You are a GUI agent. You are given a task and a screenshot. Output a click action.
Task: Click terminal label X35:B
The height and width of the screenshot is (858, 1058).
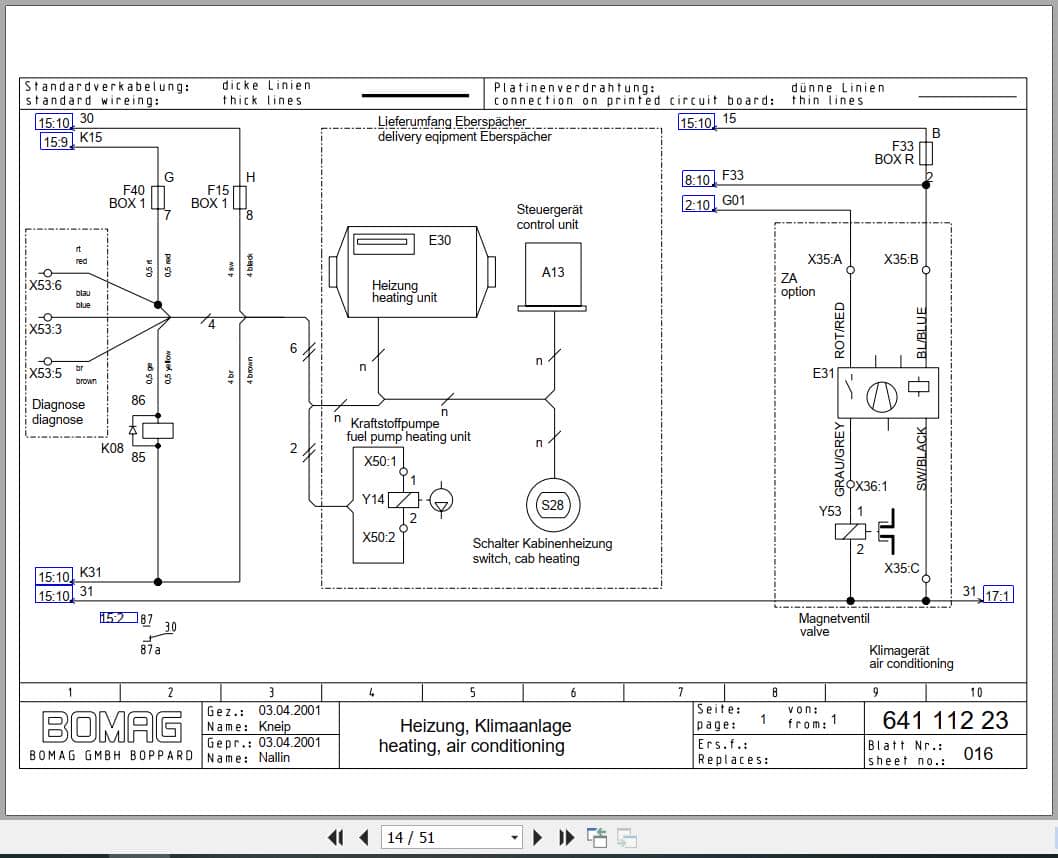pyautogui.click(x=901, y=259)
